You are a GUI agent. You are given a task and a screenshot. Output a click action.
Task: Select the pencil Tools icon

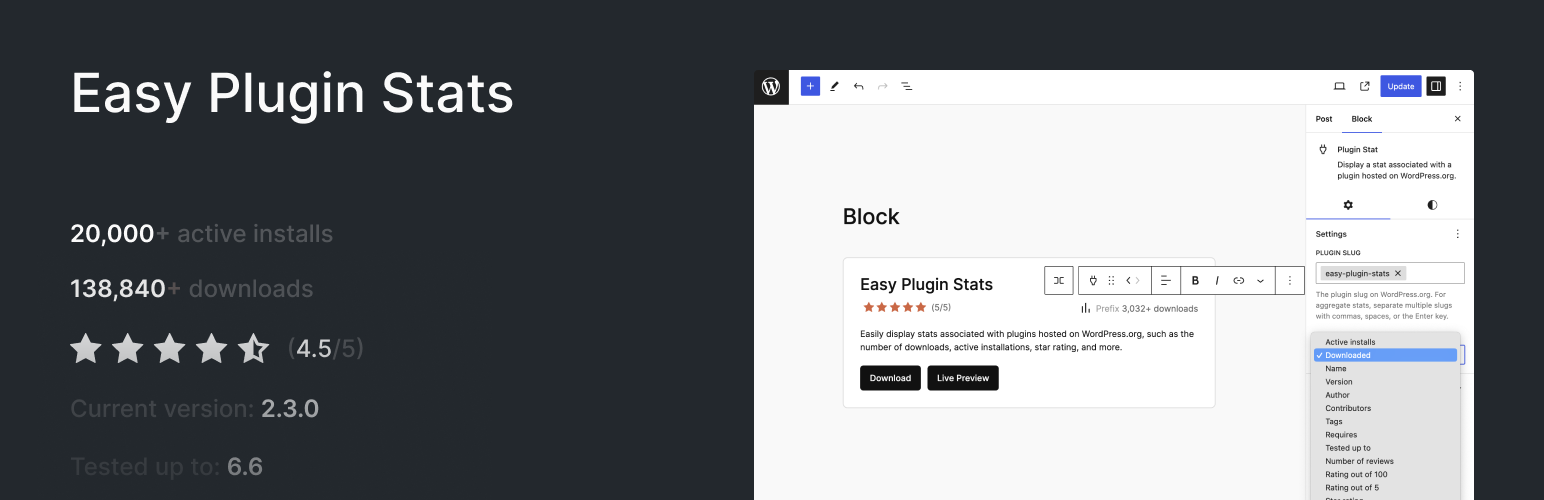834,86
